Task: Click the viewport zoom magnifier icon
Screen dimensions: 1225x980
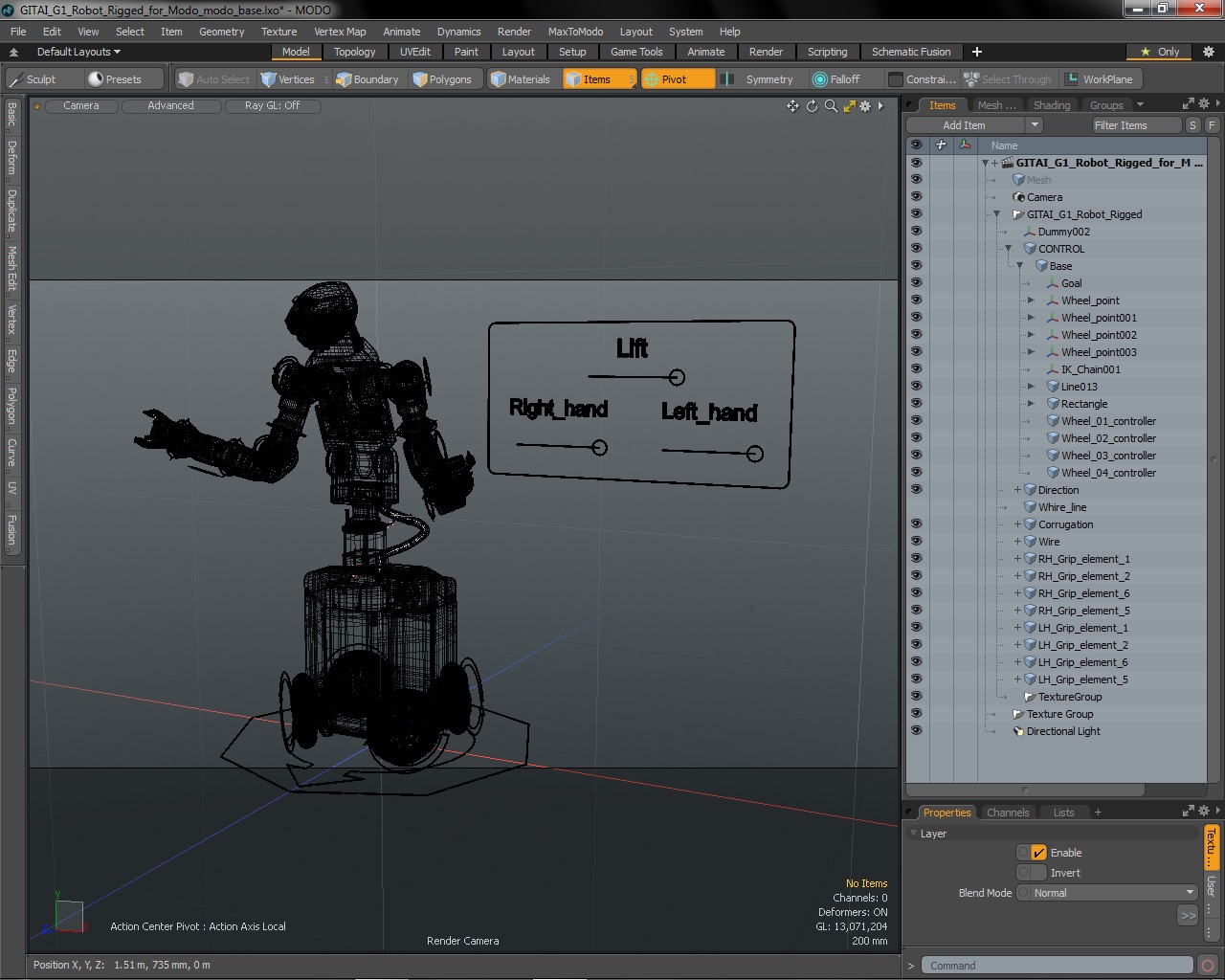Action: 831,106
